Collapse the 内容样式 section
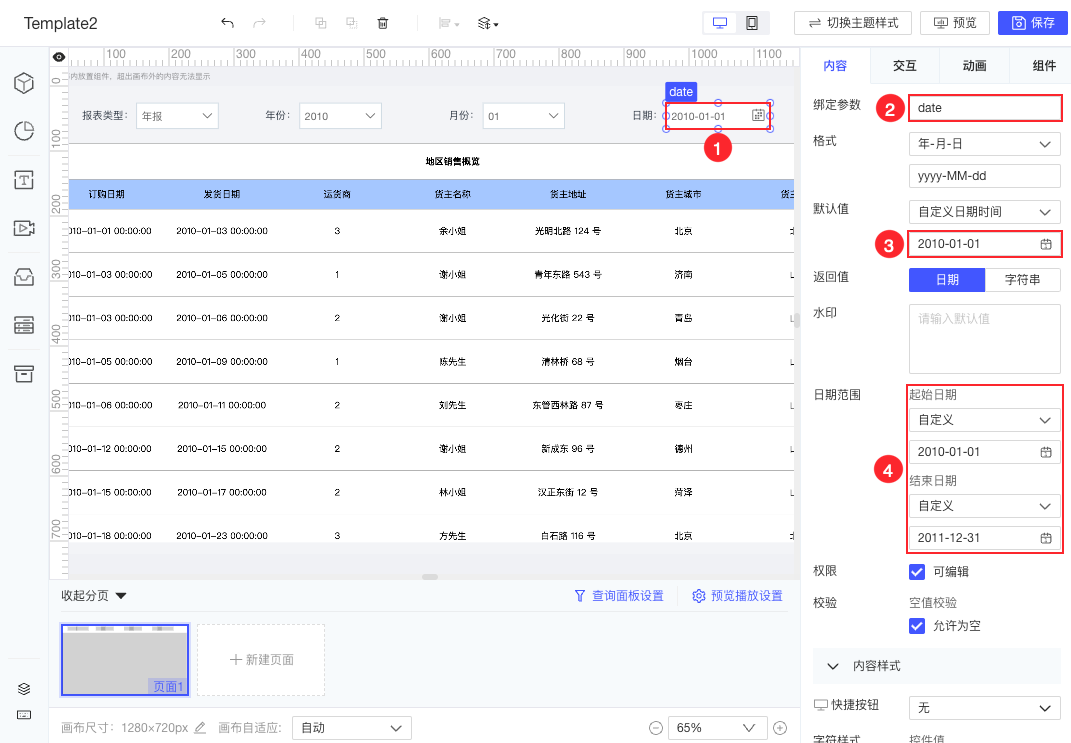Viewport: 1071px width, 743px height. pyautogui.click(x=832, y=666)
